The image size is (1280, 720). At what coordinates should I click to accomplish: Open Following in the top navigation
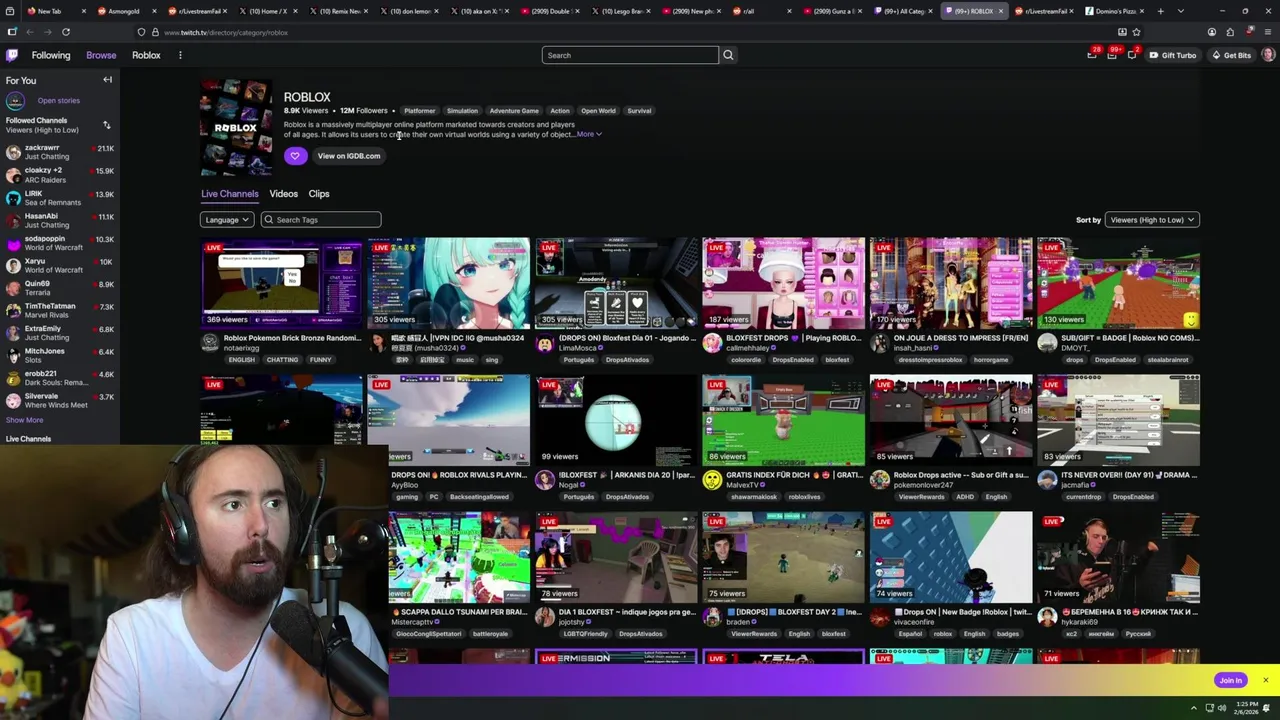tap(51, 55)
